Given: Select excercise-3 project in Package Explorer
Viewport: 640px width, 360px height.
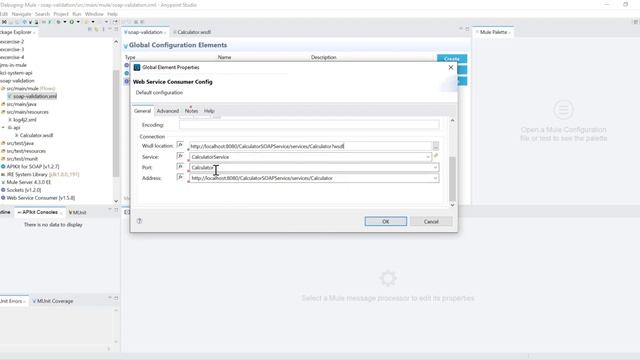Looking at the screenshot, I should (12, 49).
